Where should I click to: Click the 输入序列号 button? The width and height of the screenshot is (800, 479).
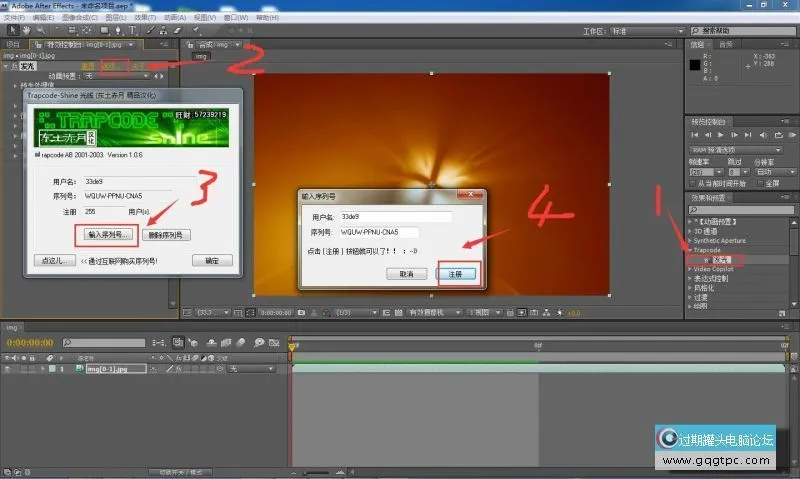point(107,235)
